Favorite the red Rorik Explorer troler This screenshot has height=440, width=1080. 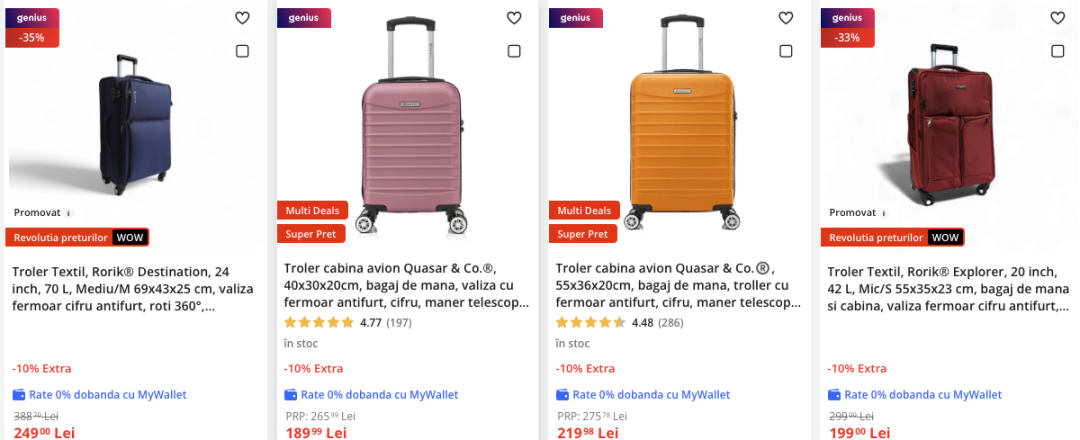point(1058,18)
